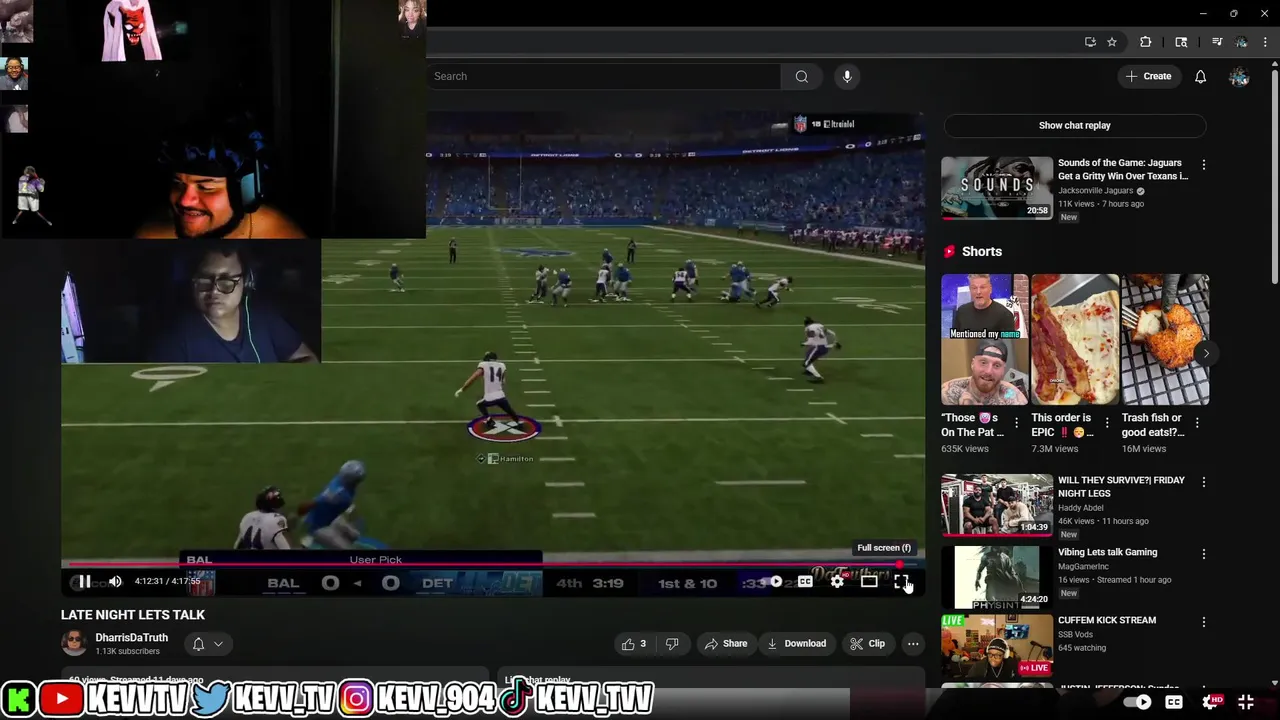
Task: Toggle closed captions in the video player
Action: coord(805,582)
